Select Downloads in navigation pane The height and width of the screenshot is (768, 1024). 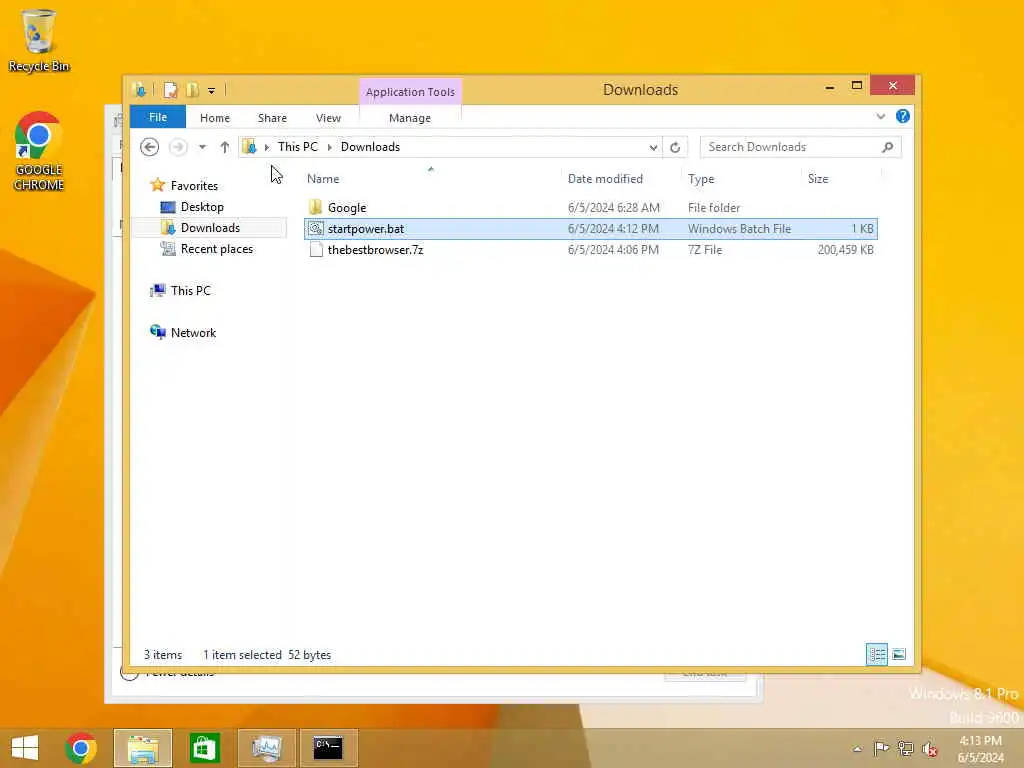pos(210,228)
